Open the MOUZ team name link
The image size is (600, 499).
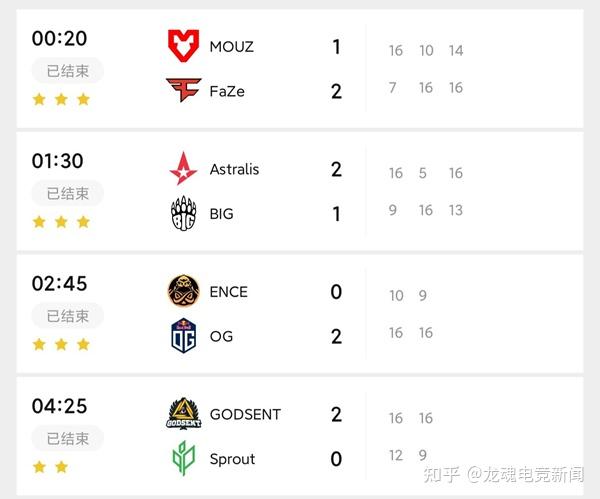pyautogui.click(x=232, y=47)
